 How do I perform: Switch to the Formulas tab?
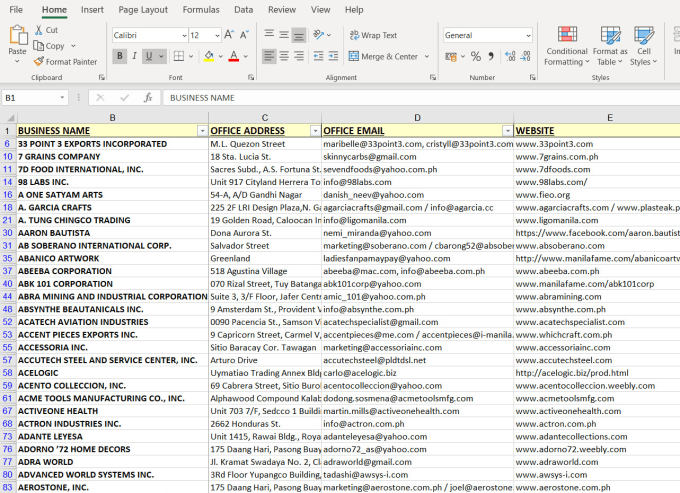[201, 10]
